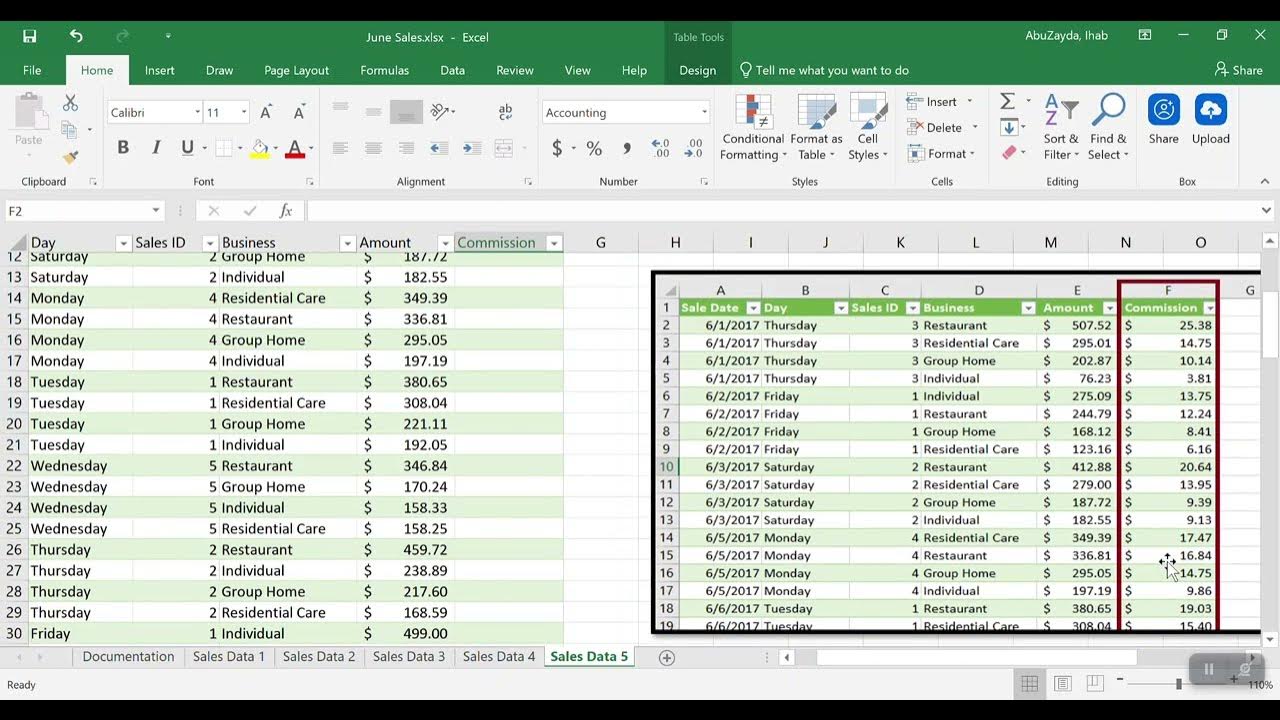Apply the red font color
The image size is (1280, 720).
(x=295, y=148)
